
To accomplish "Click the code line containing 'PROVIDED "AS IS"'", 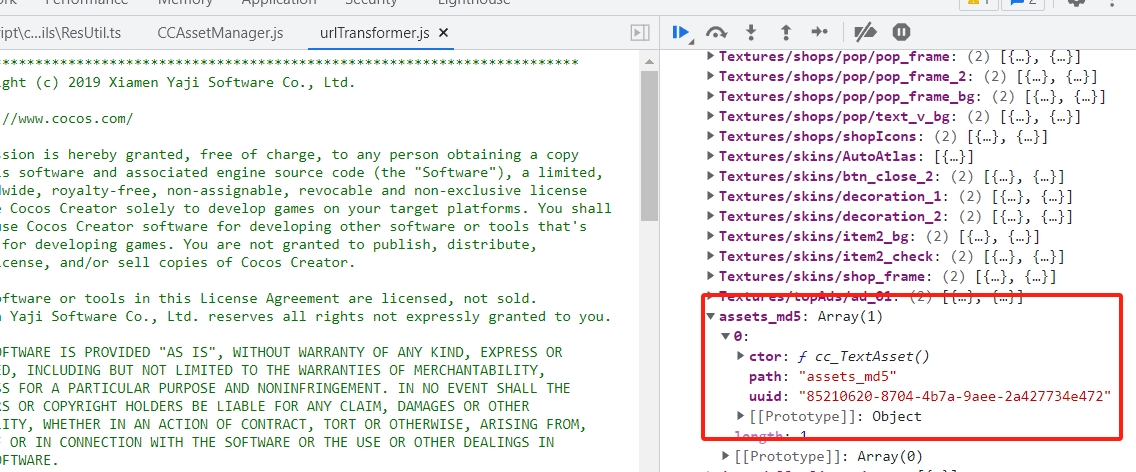I will click(281, 352).
